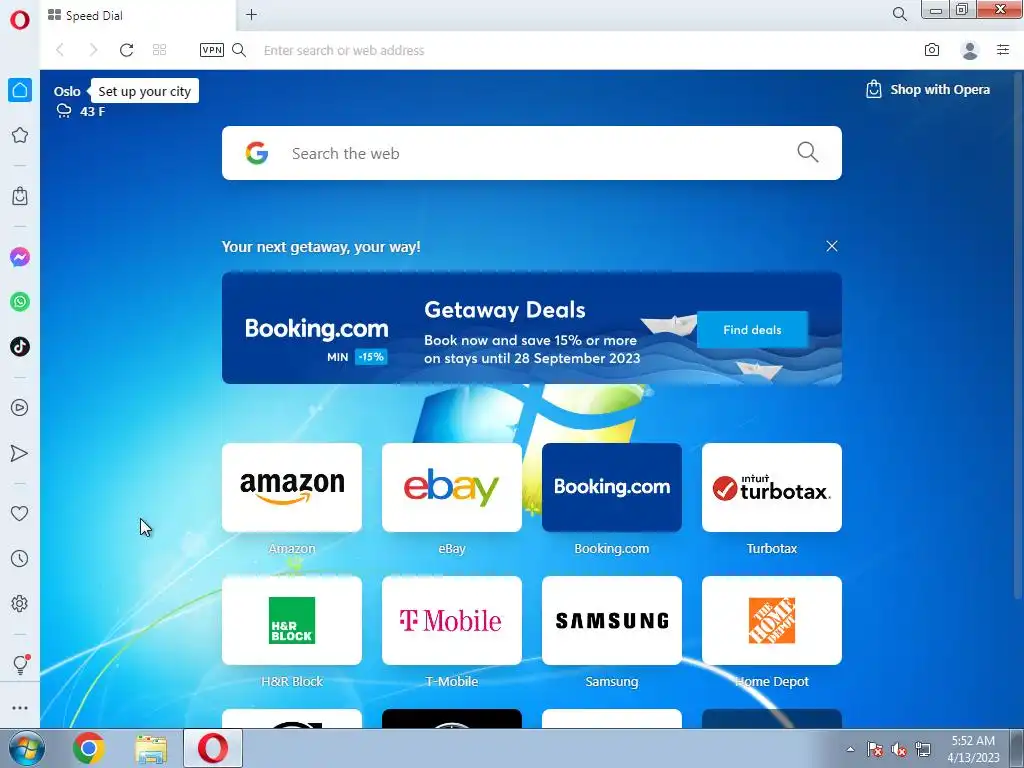Open the Turbotax speed dial tile

click(772, 487)
